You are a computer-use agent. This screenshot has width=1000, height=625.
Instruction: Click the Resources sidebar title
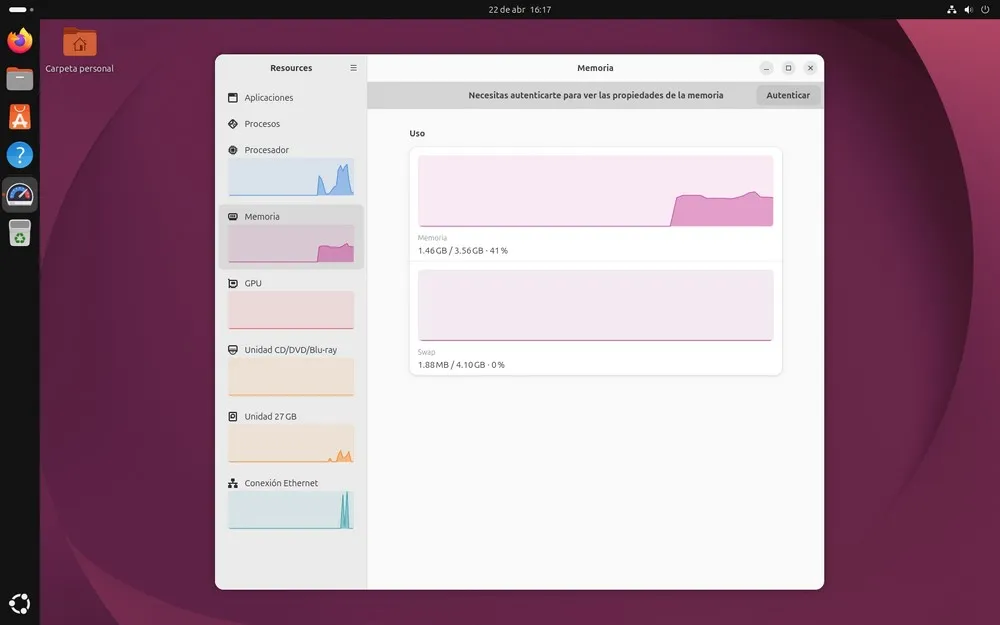[291, 68]
